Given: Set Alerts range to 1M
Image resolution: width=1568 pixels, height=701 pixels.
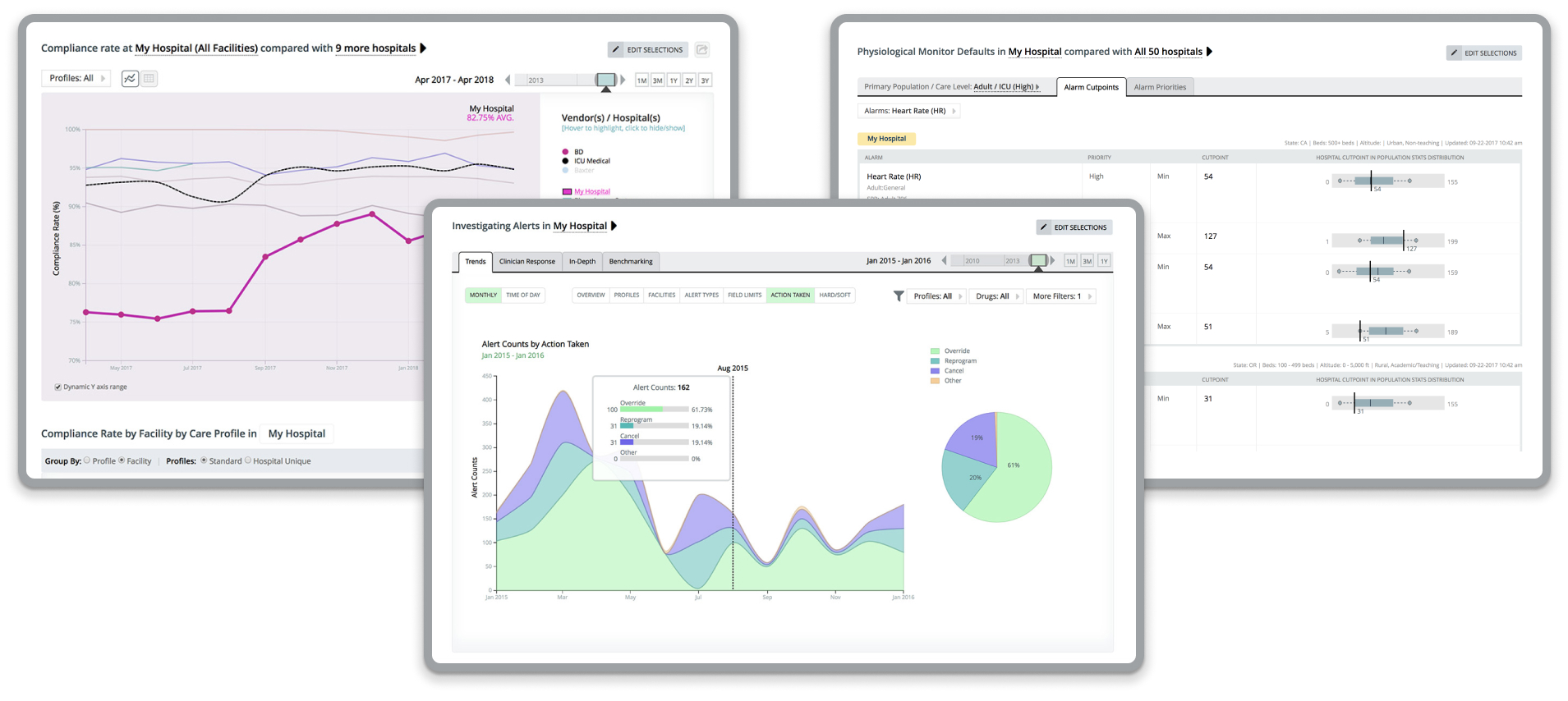Looking at the screenshot, I should click(x=1070, y=261).
